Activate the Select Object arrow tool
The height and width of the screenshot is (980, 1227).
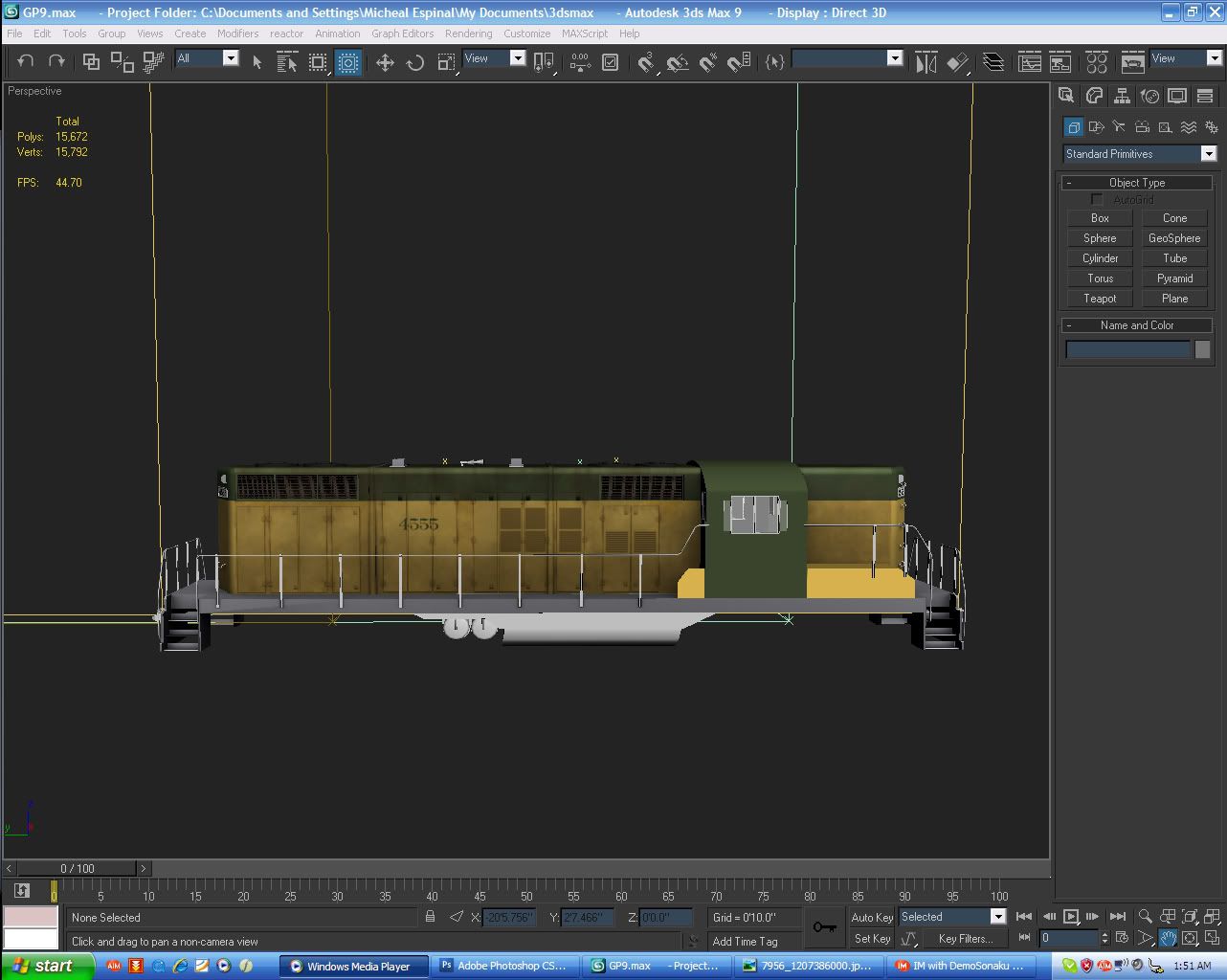[257, 61]
